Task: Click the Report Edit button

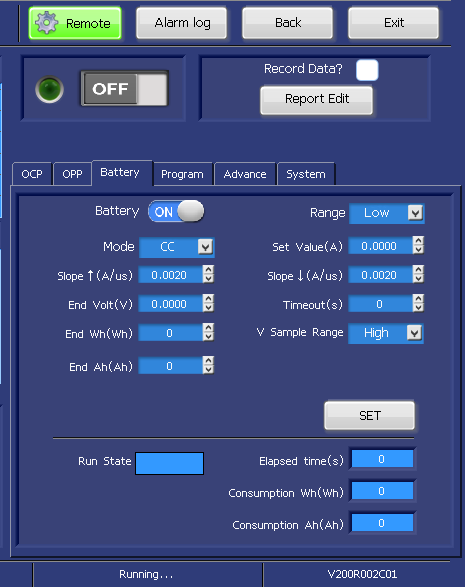Action: click(317, 100)
